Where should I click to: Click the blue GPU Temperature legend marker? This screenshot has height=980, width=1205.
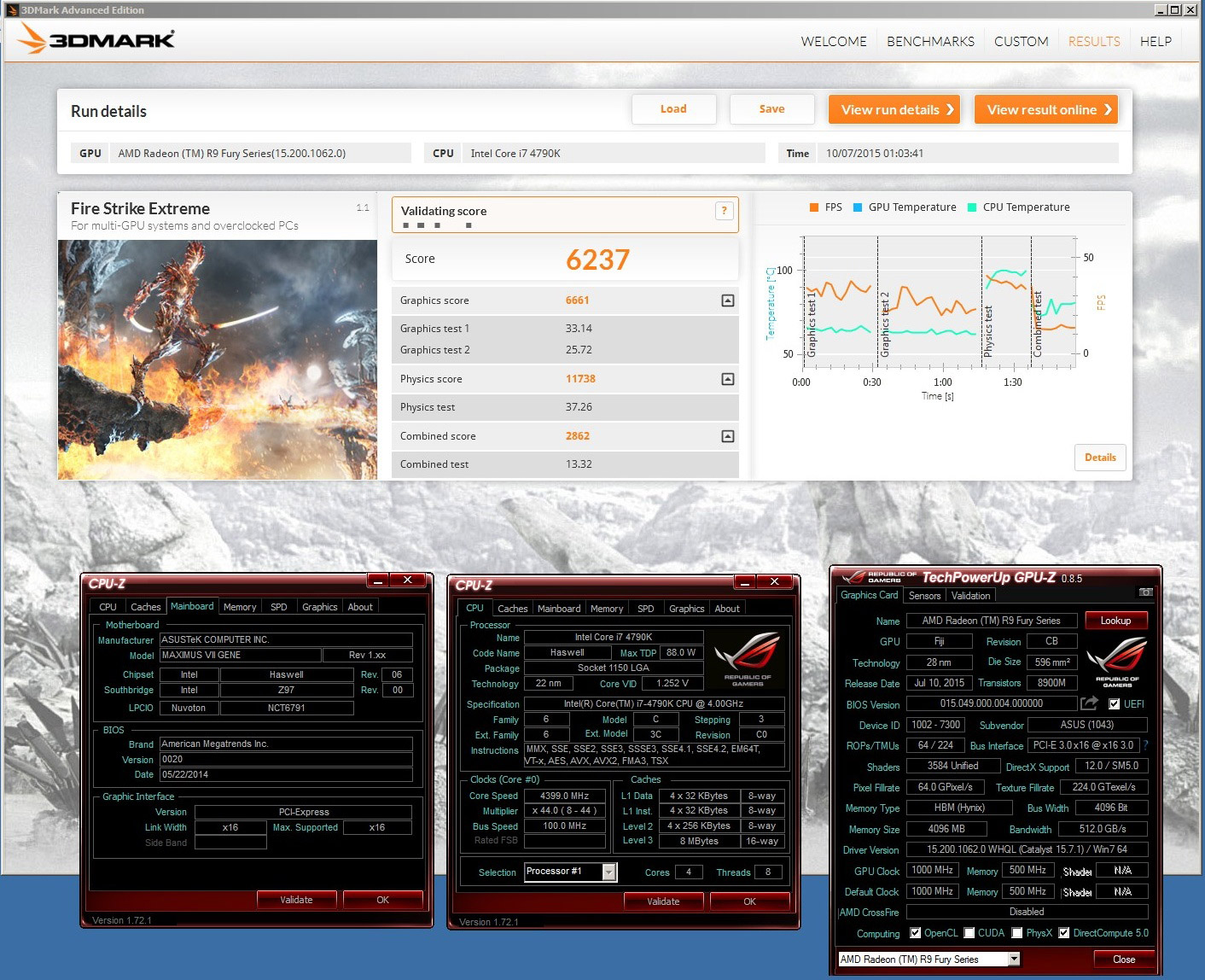click(x=858, y=207)
